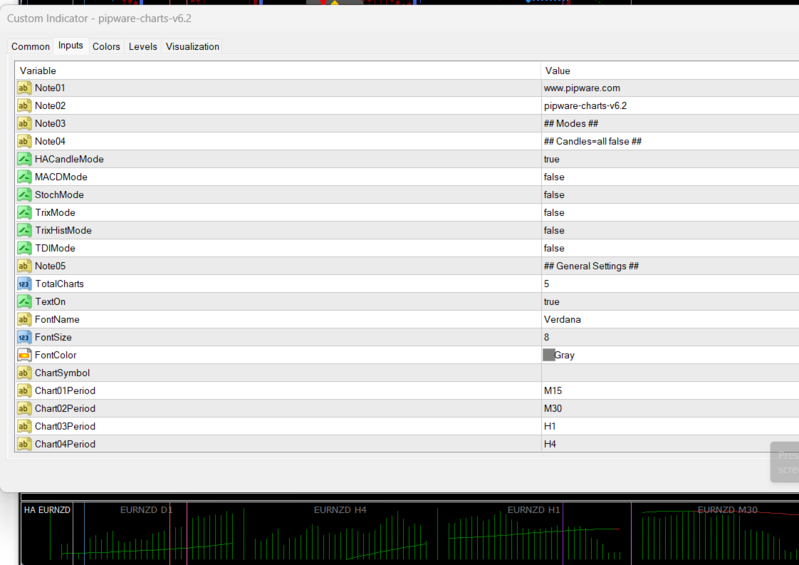Select the Inputs tab
The width and height of the screenshot is (799, 565).
(x=70, y=45)
